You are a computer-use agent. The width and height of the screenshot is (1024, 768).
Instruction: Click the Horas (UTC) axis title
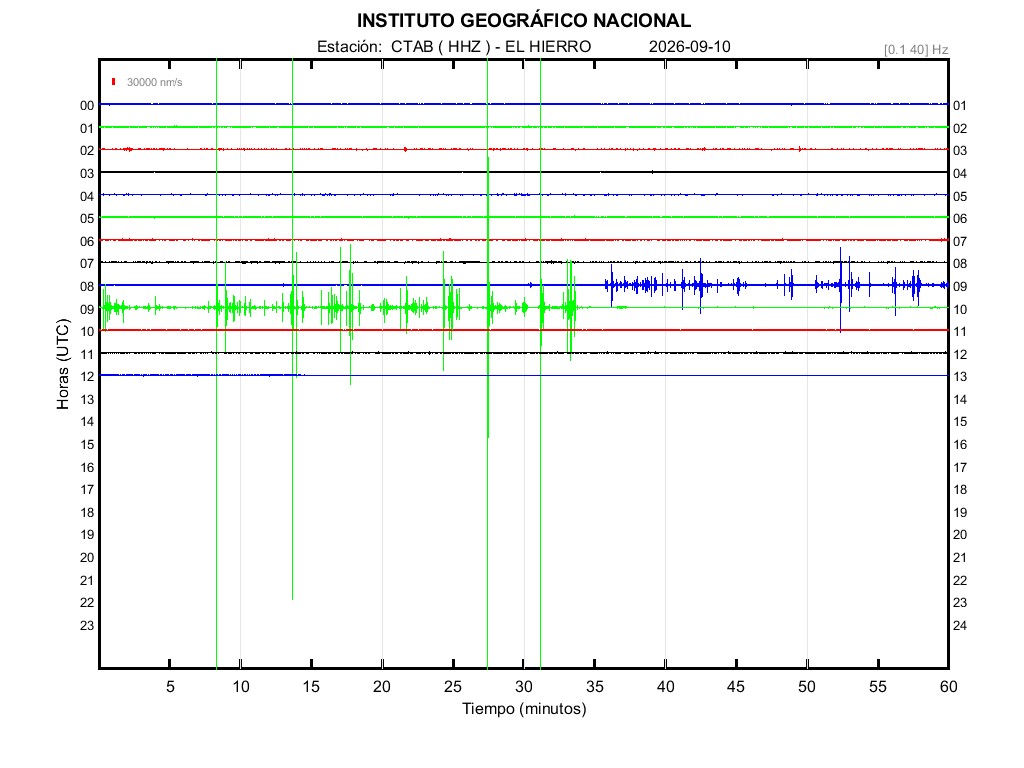tap(63, 364)
